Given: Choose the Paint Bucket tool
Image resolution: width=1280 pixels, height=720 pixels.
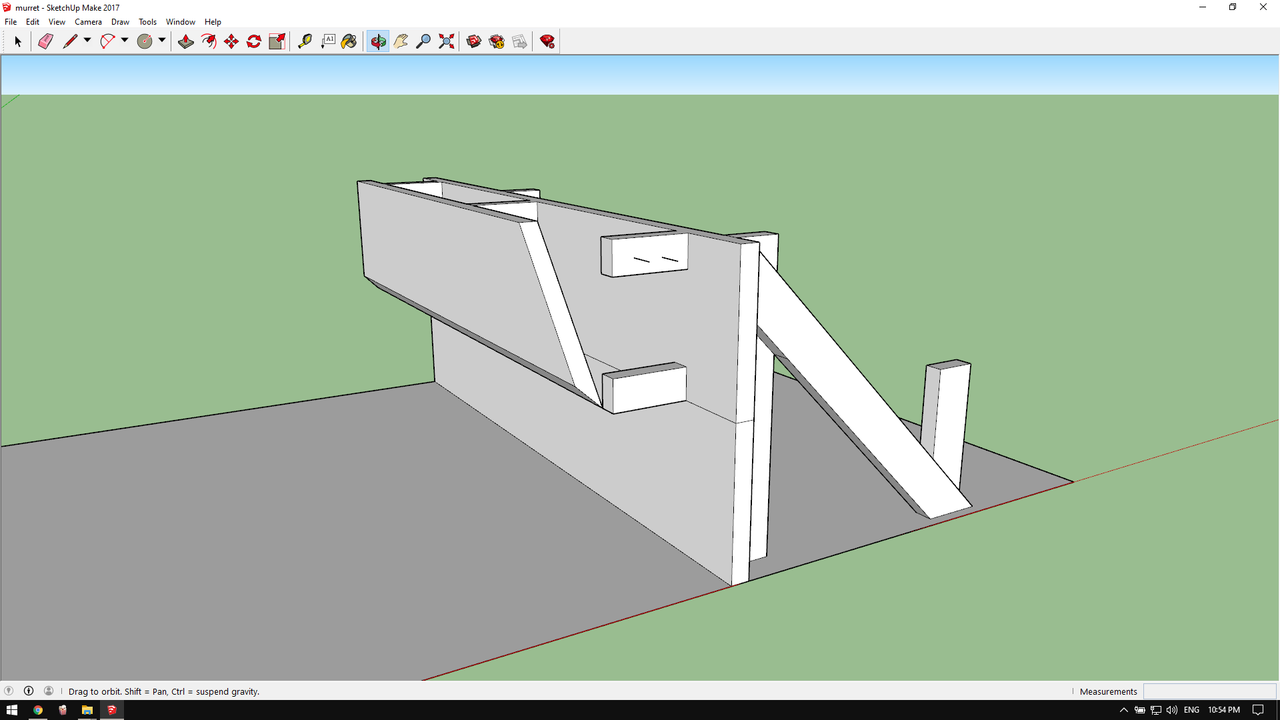Looking at the screenshot, I should [x=349, y=41].
